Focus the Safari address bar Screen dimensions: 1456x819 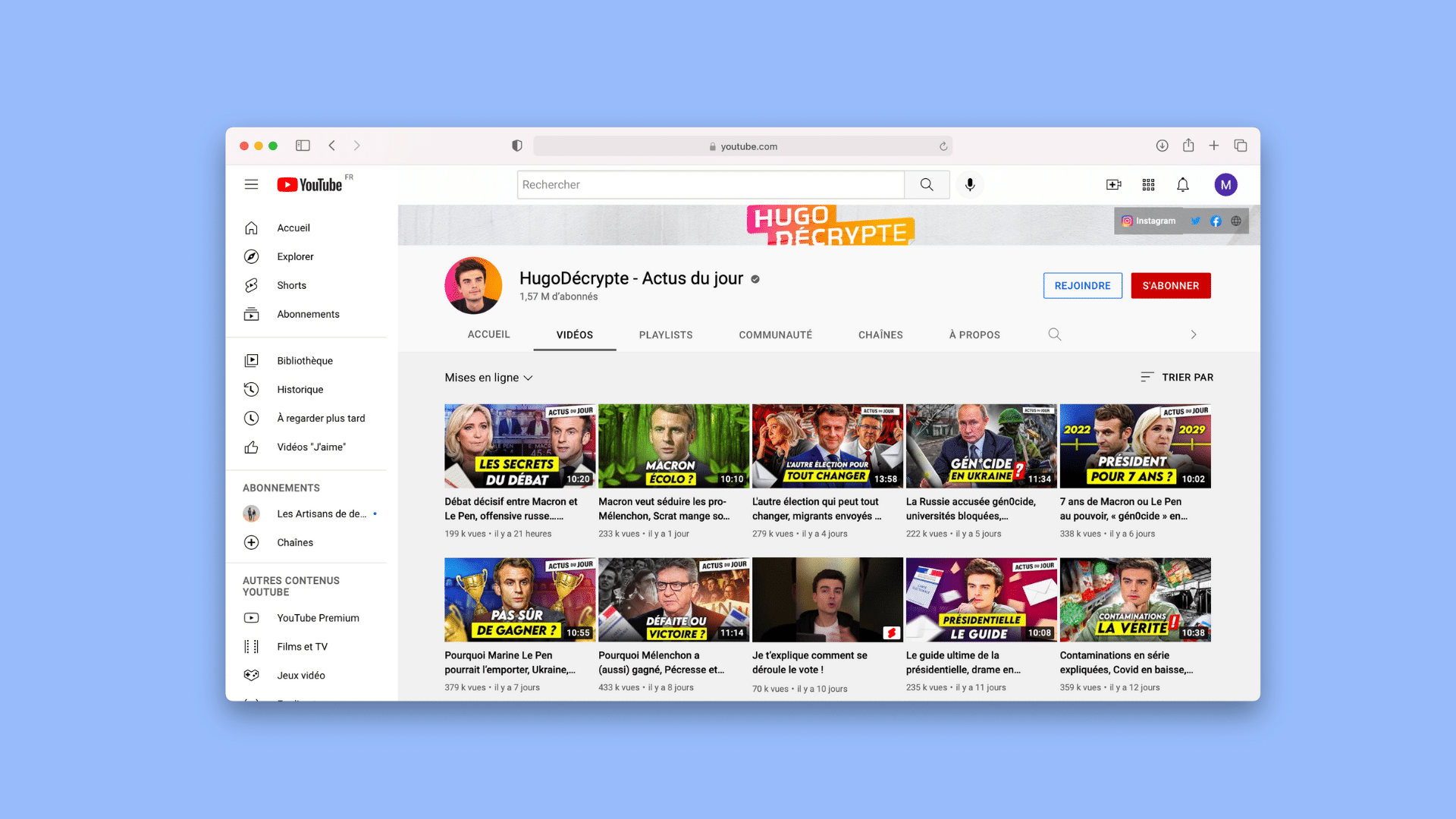(x=742, y=146)
